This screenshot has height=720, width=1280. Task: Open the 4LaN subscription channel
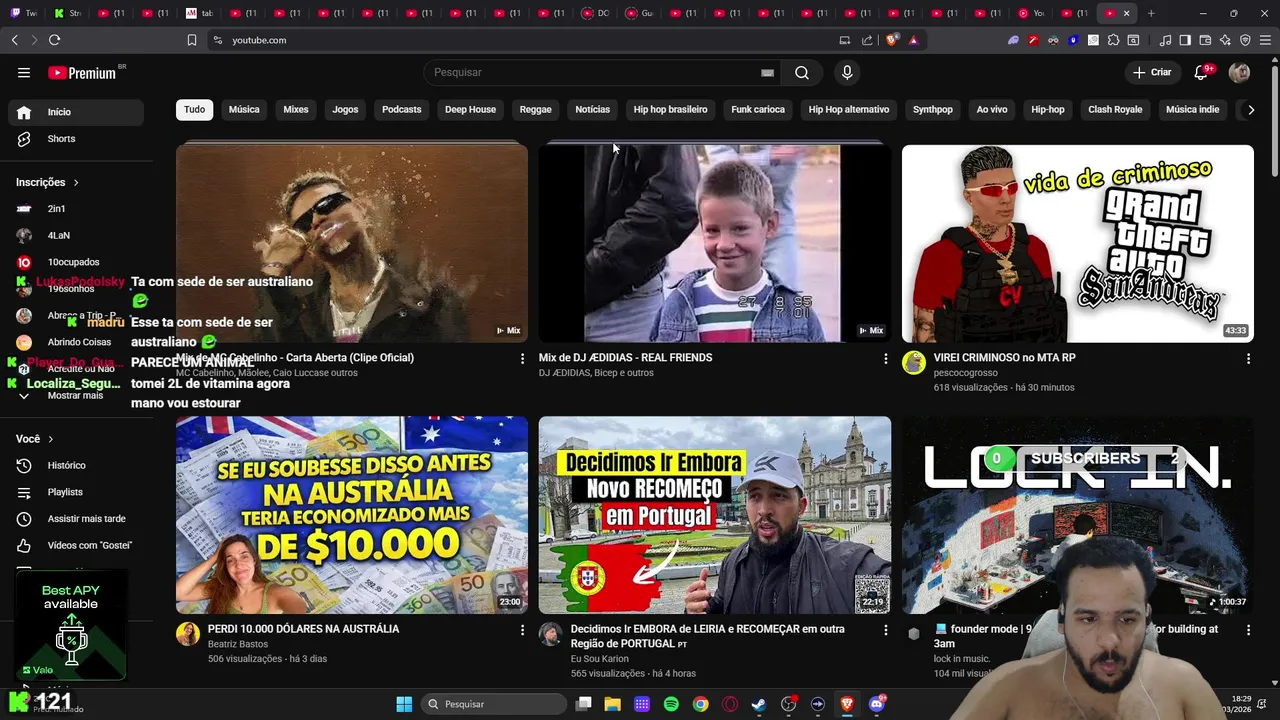click(75, 236)
